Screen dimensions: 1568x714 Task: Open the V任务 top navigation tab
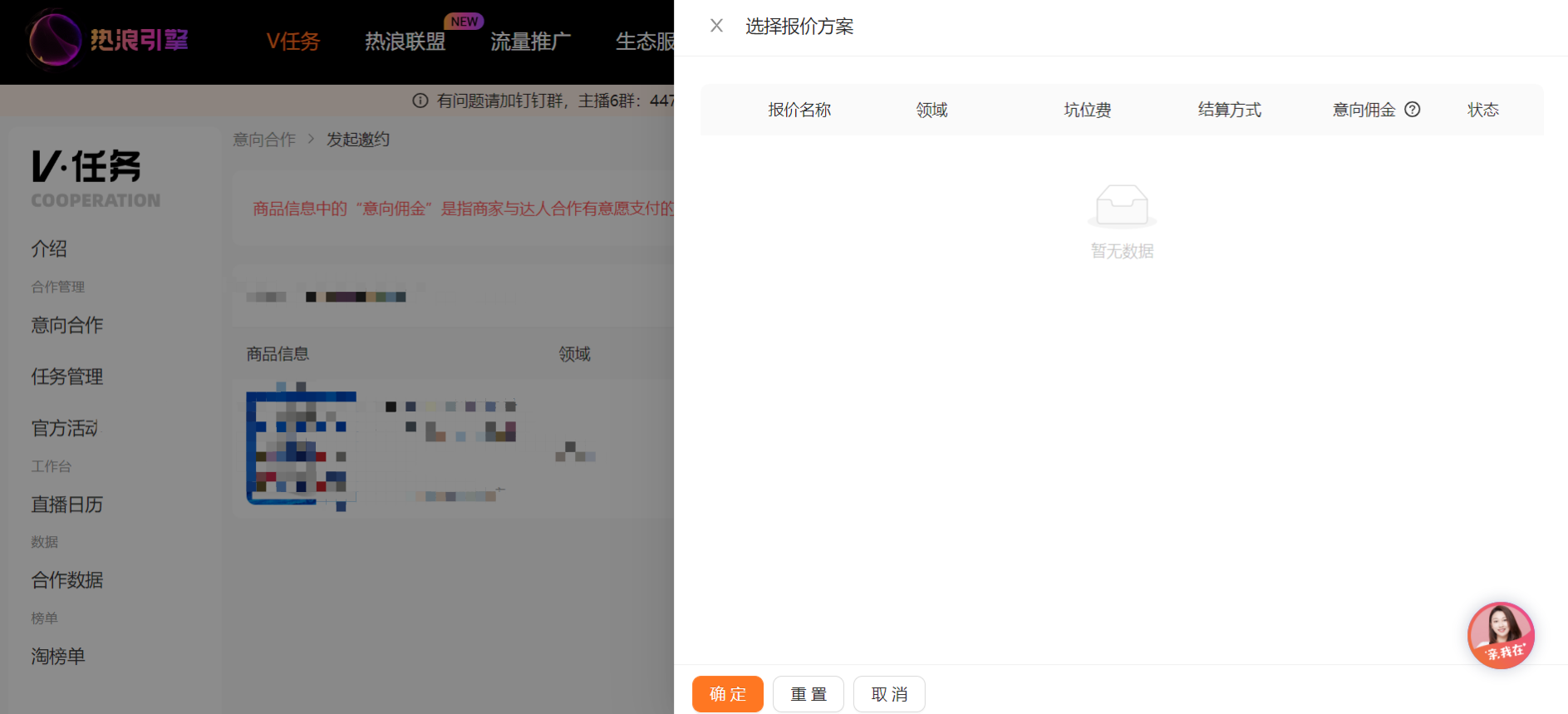click(x=293, y=41)
